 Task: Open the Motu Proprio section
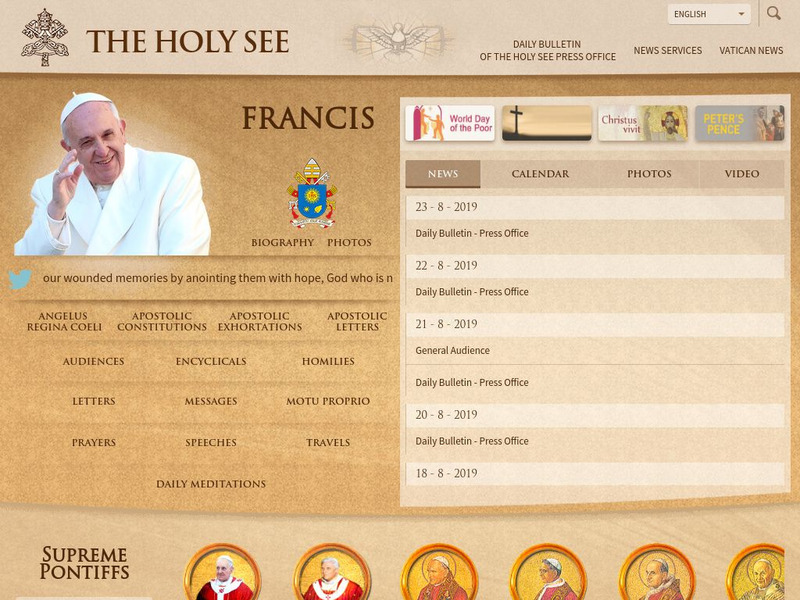click(x=328, y=401)
